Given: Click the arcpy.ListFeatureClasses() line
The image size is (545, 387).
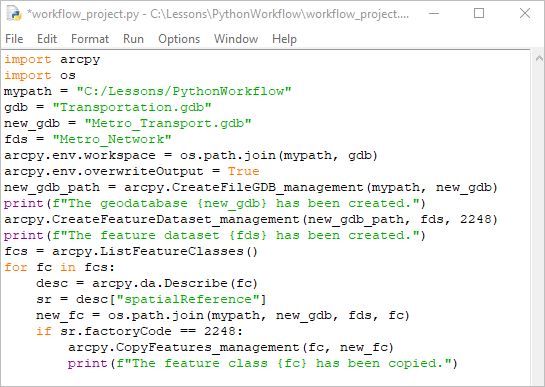Looking at the screenshot, I should point(131,251).
